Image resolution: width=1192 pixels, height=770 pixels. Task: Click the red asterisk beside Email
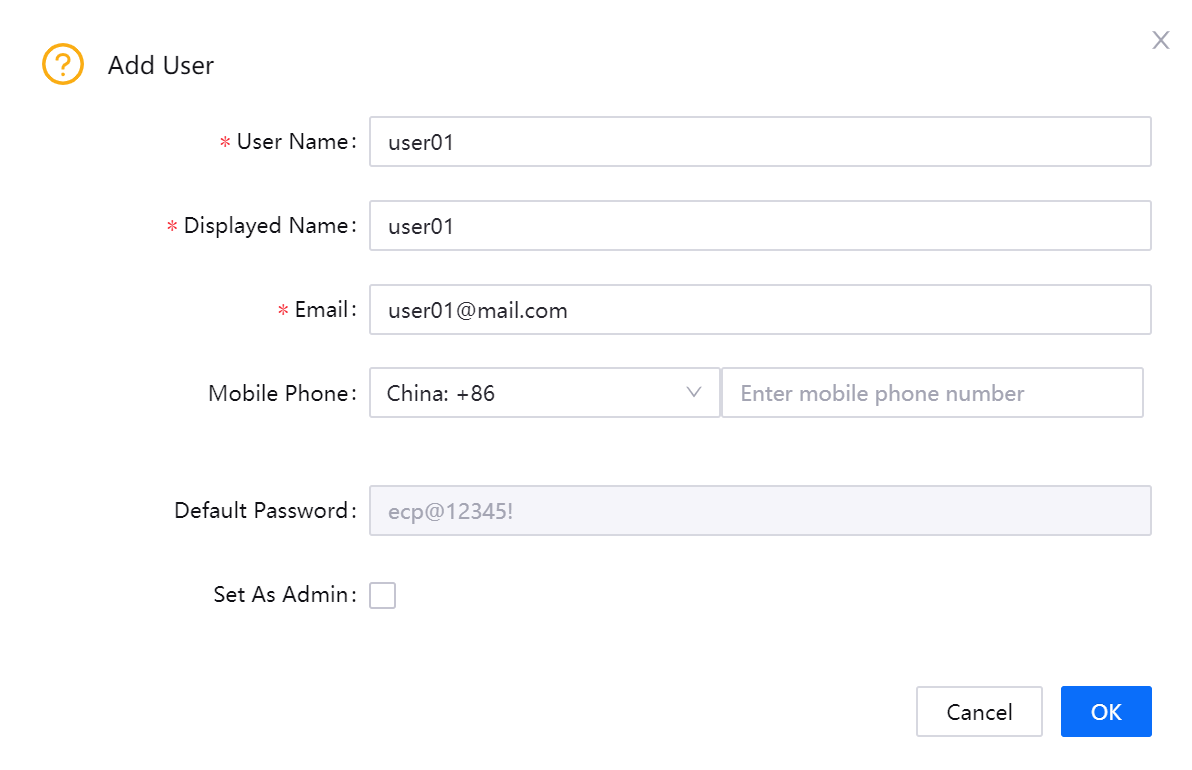pyautogui.click(x=283, y=311)
